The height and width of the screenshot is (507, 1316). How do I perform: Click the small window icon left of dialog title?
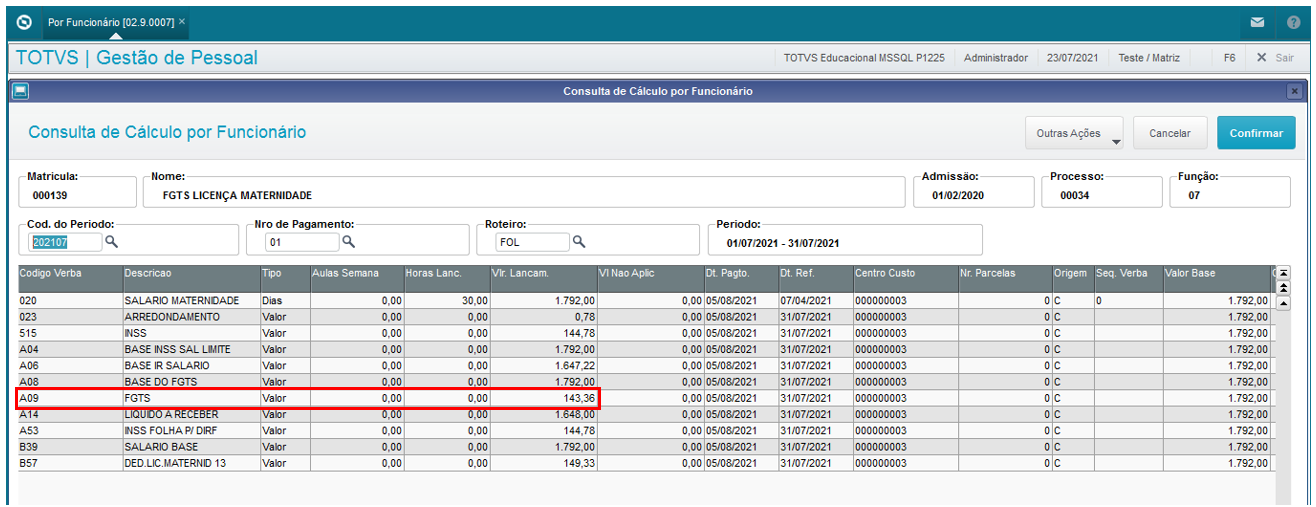click(x=20, y=91)
